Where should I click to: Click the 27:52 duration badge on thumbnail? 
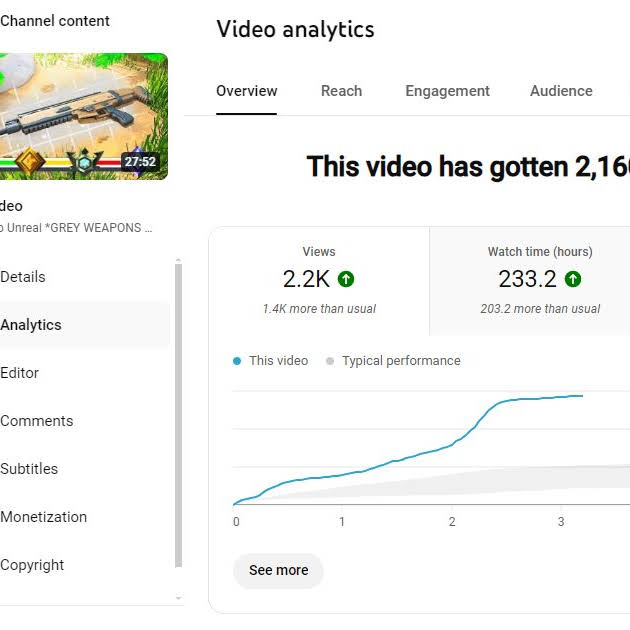point(139,162)
